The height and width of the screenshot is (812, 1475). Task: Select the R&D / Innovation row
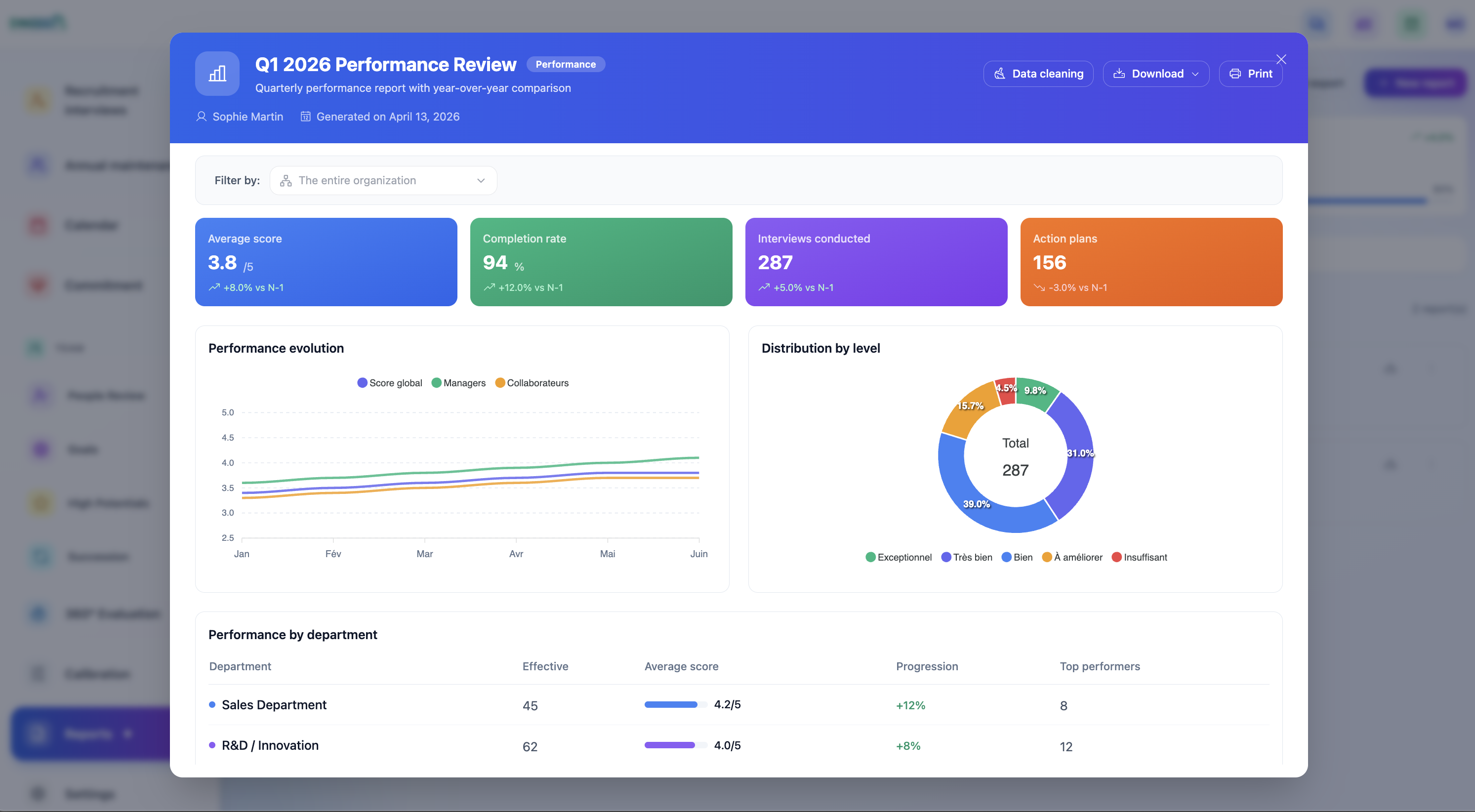pos(270,745)
